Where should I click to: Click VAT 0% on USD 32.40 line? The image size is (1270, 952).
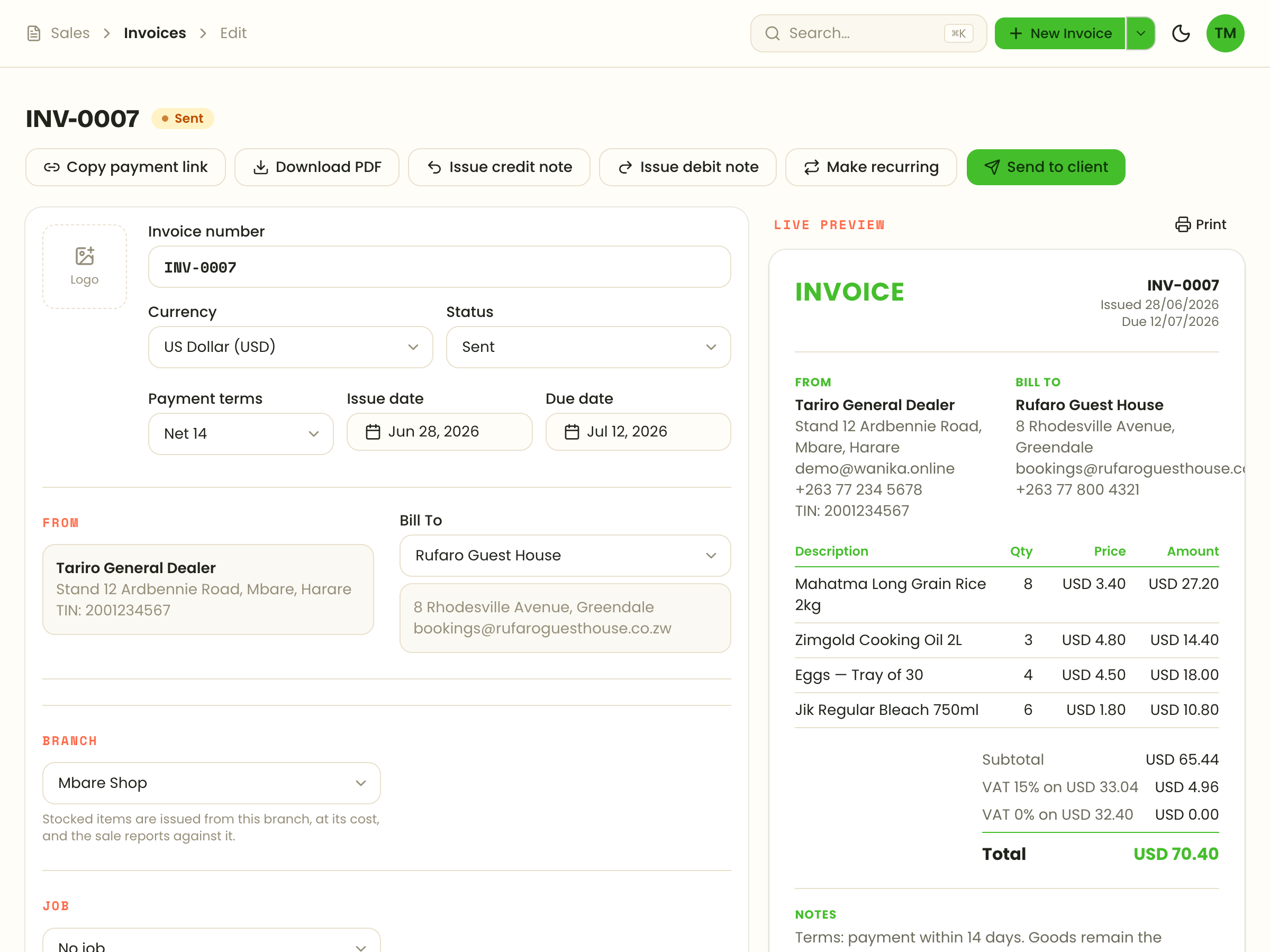click(1100, 814)
